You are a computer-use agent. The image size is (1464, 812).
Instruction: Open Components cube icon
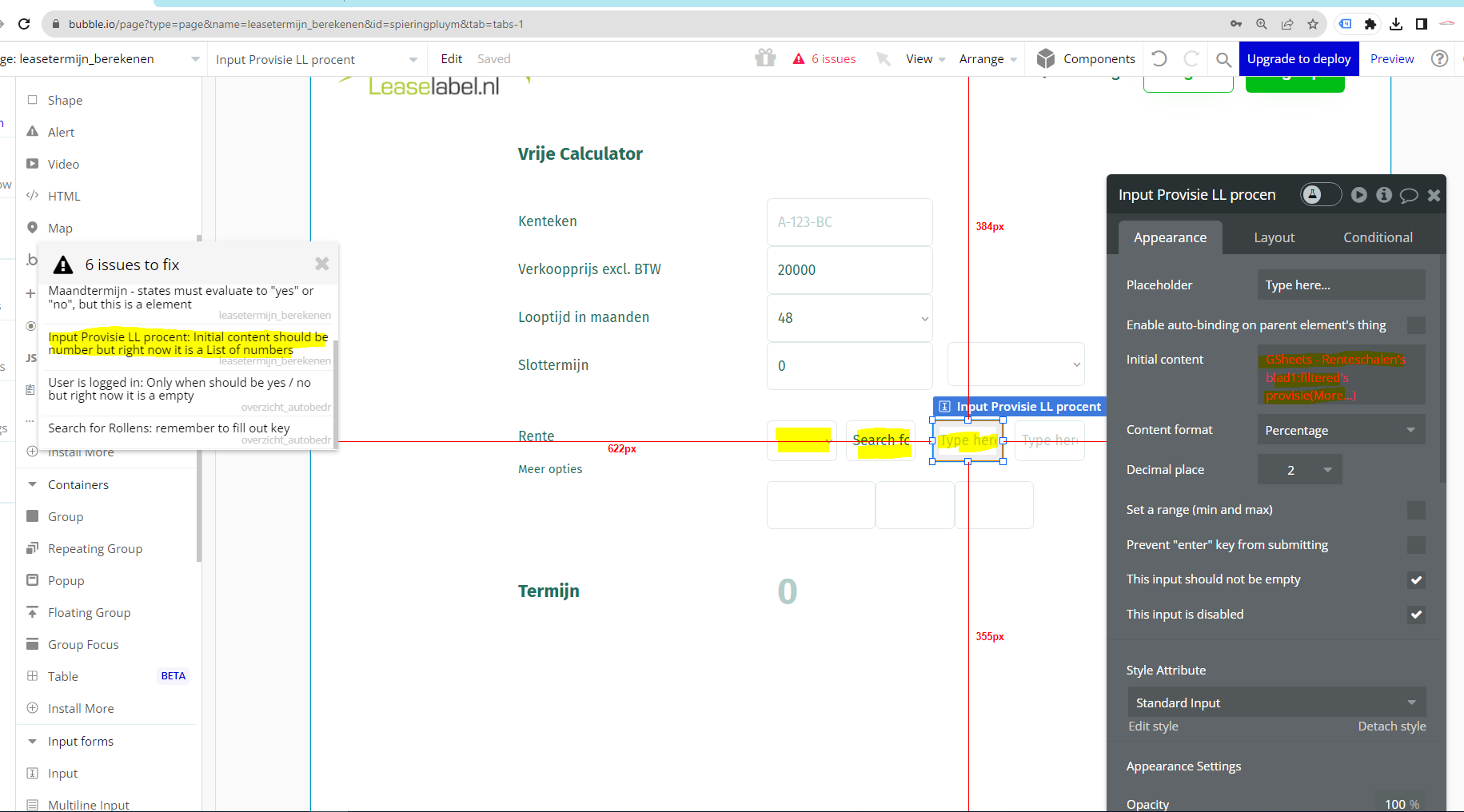[1046, 58]
